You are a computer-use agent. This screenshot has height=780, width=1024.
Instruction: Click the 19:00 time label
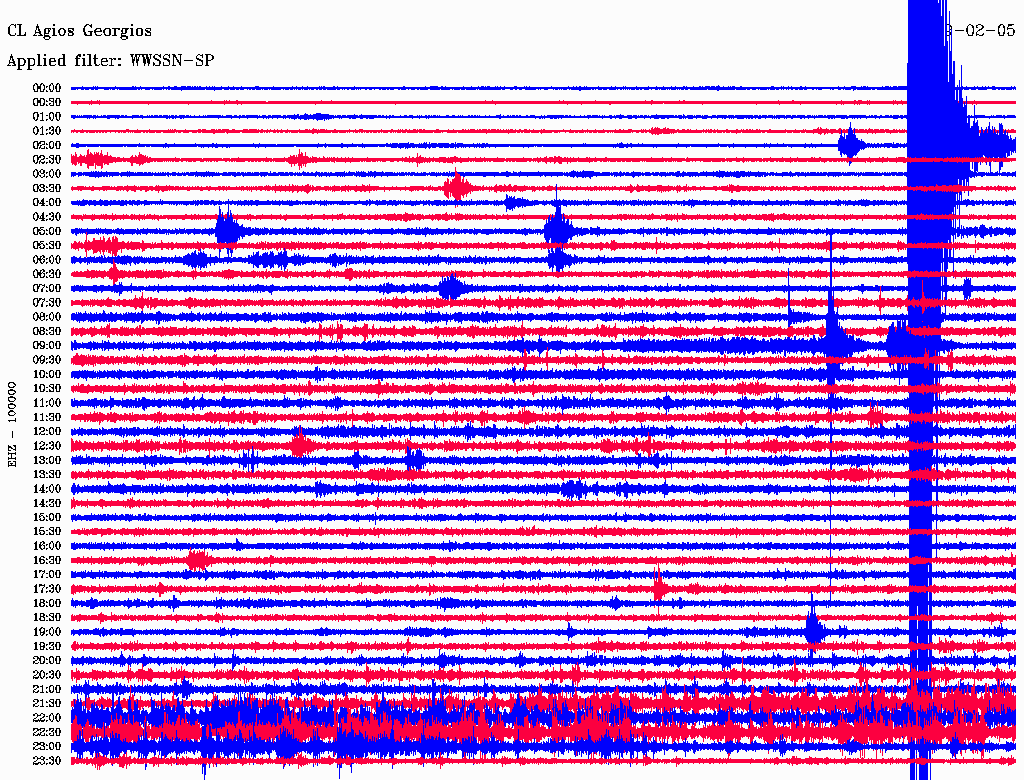[47, 632]
